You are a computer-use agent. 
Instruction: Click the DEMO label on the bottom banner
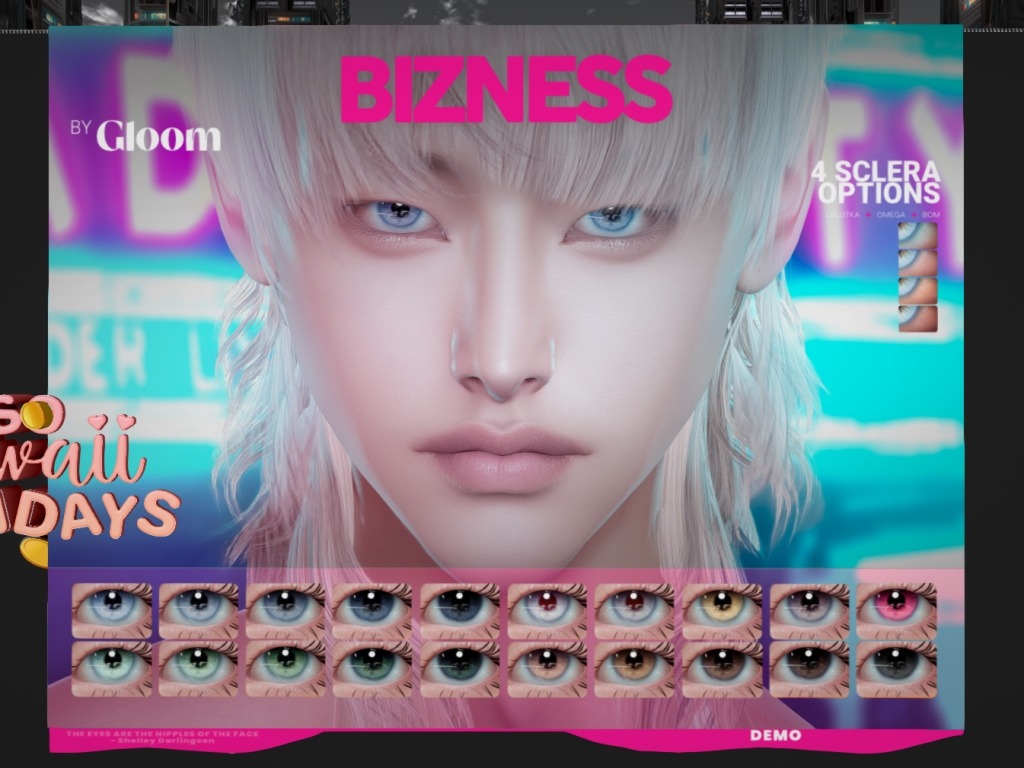(775, 736)
